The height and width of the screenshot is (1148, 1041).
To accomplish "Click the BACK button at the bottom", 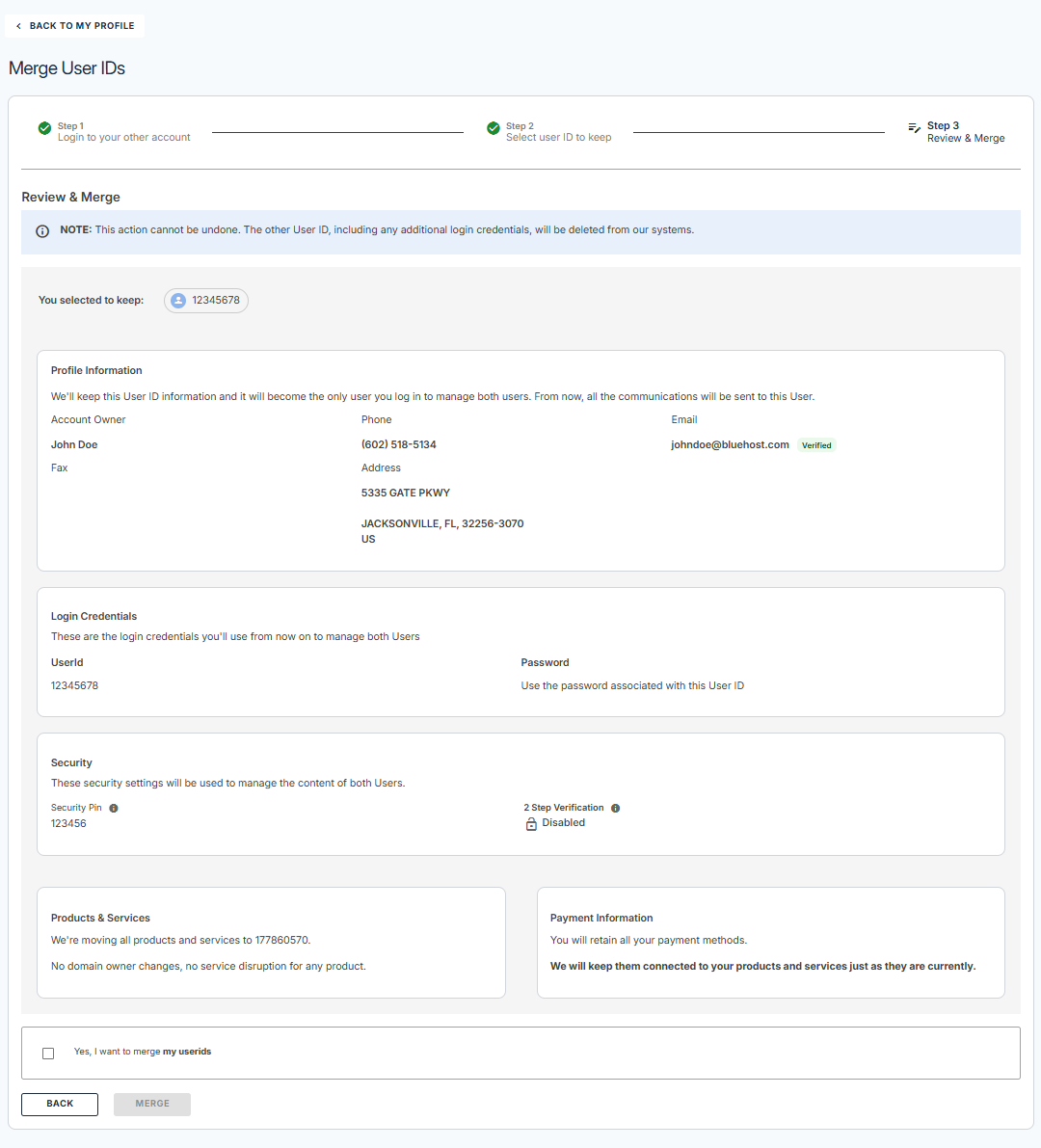I will coord(59,1104).
